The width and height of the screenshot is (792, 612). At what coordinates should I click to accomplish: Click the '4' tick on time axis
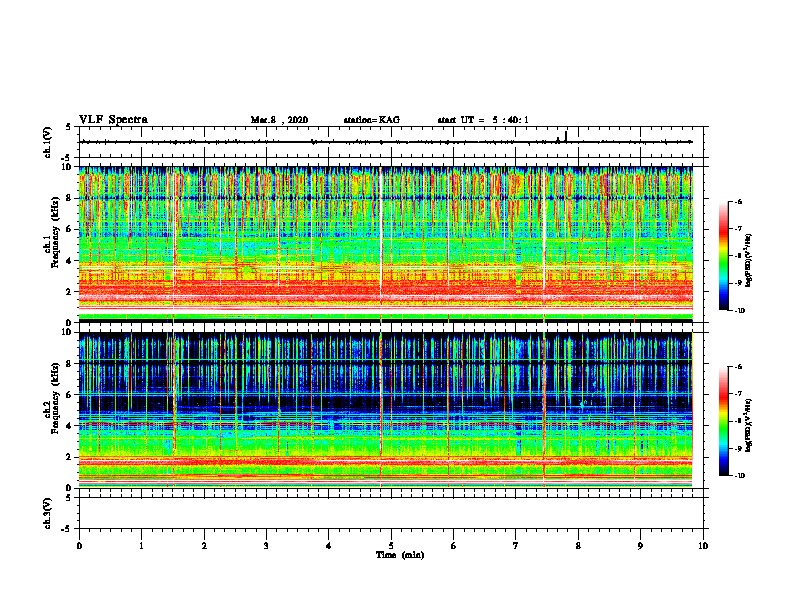[x=329, y=546]
